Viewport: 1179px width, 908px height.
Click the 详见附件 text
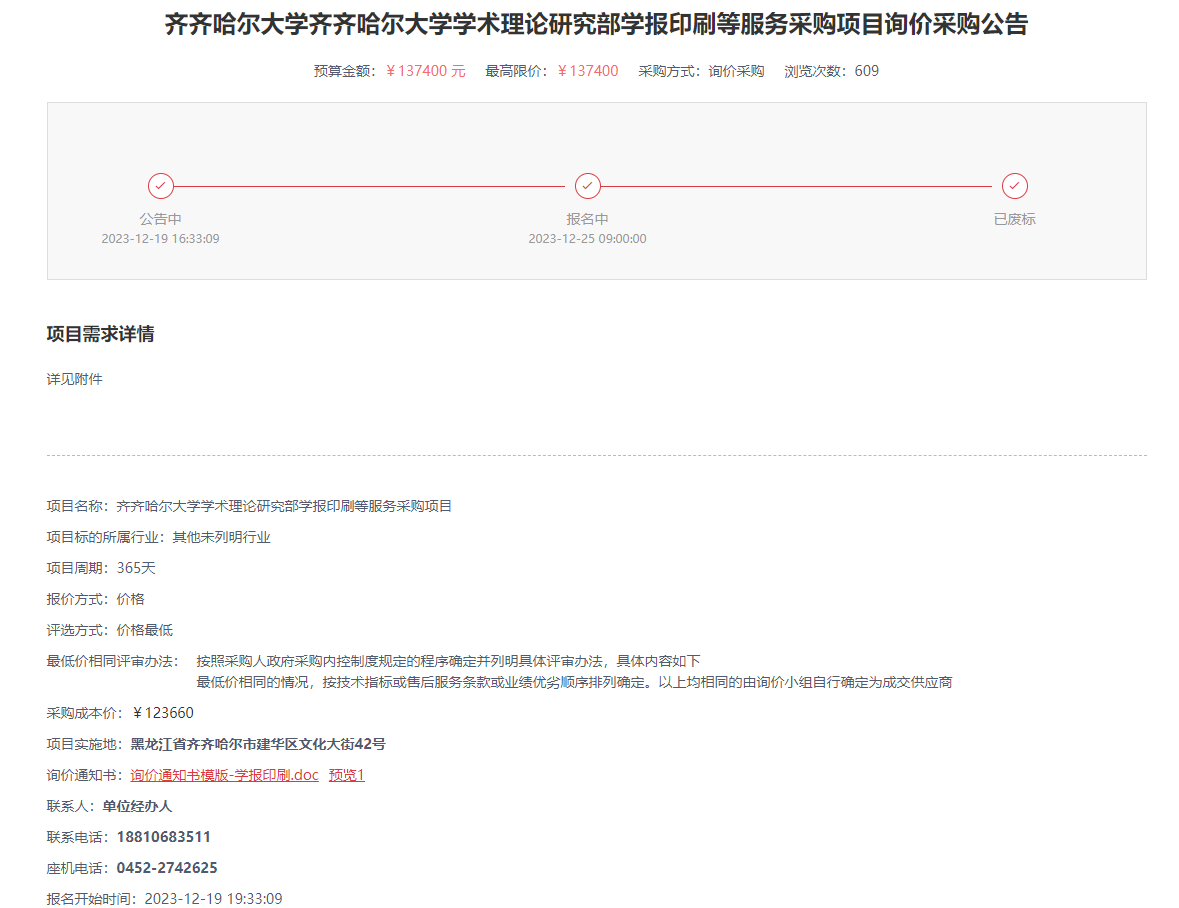74,379
